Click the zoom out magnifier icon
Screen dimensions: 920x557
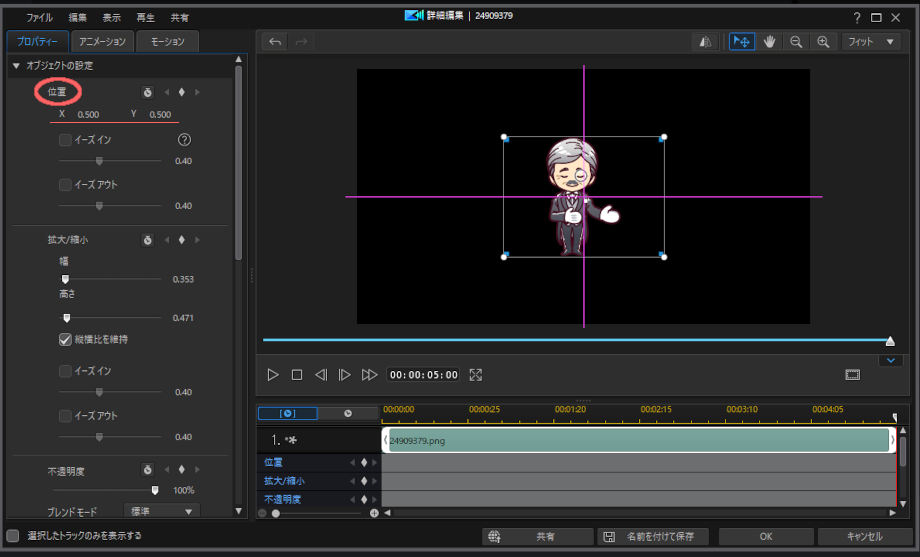coord(796,42)
